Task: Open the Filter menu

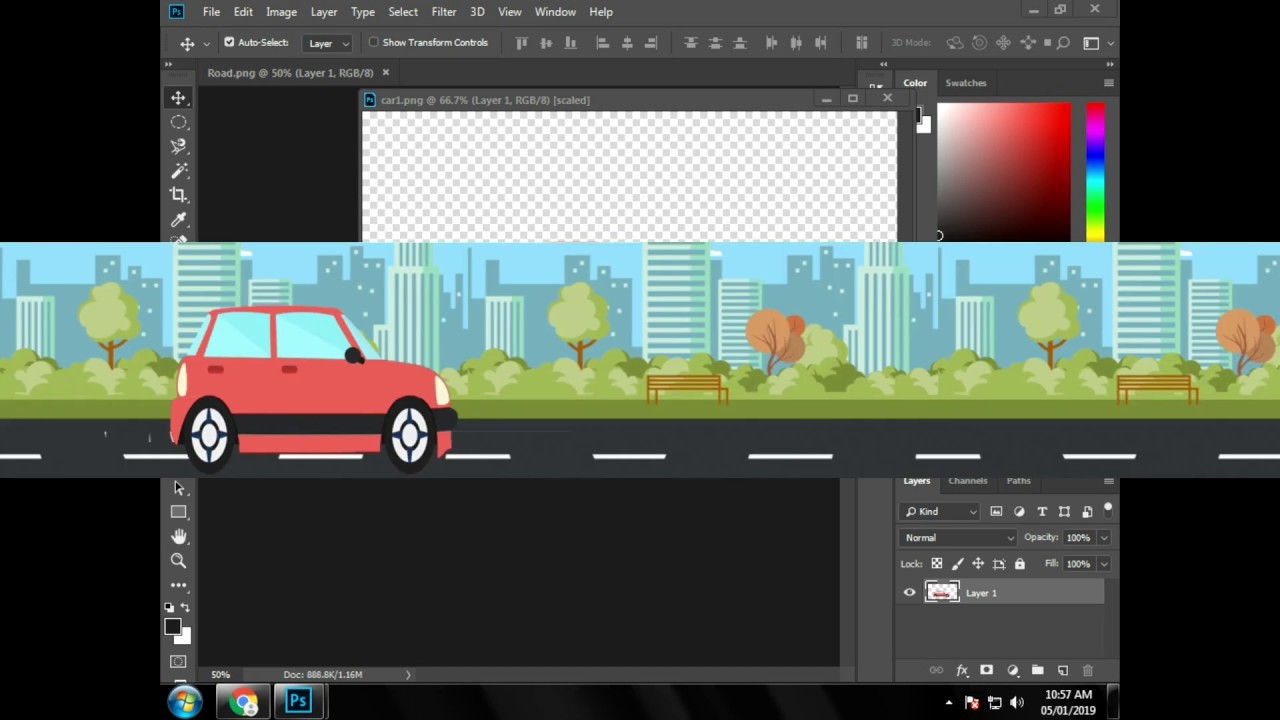Action: pos(444,12)
